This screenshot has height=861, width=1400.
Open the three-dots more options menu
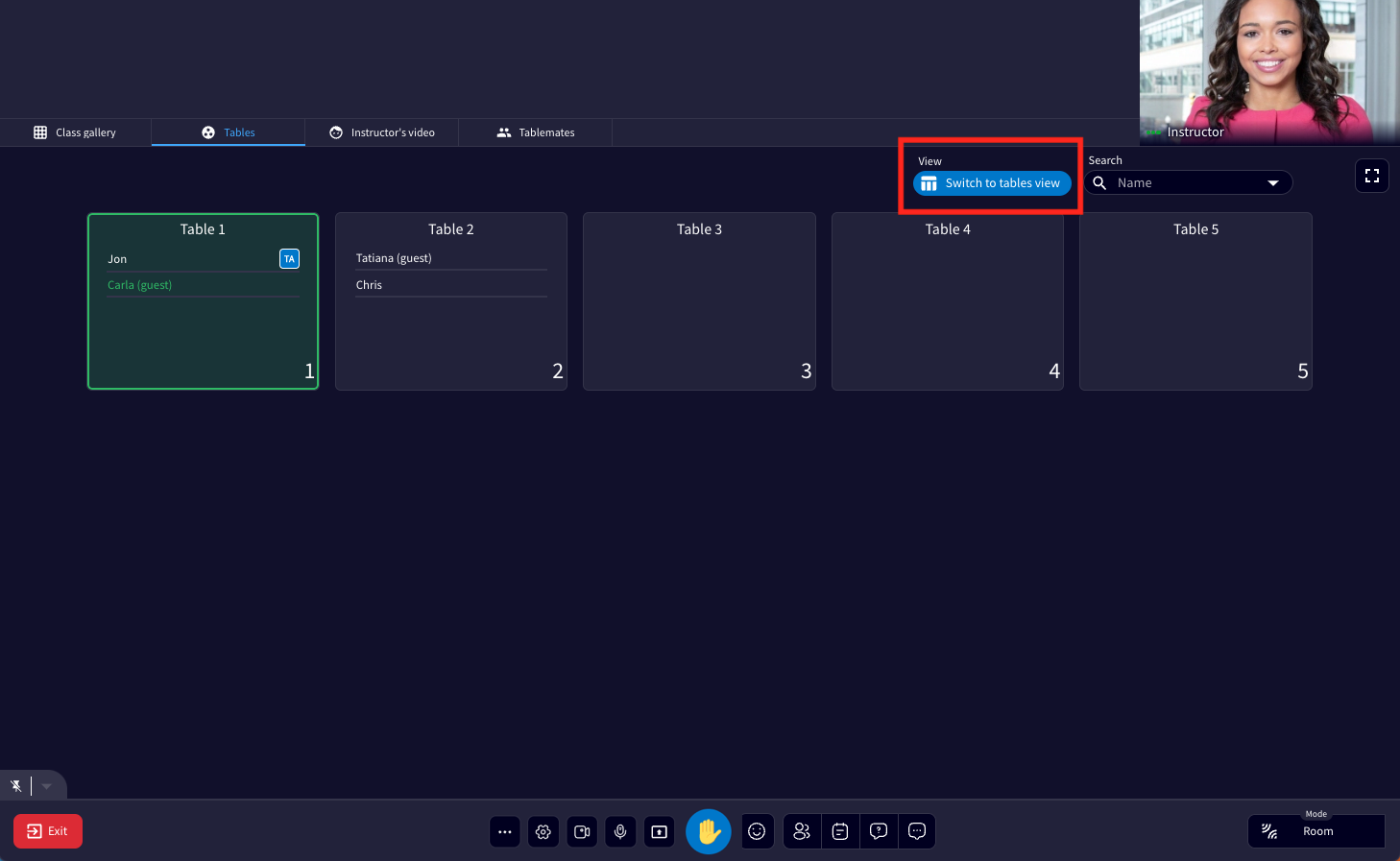[505, 831]
